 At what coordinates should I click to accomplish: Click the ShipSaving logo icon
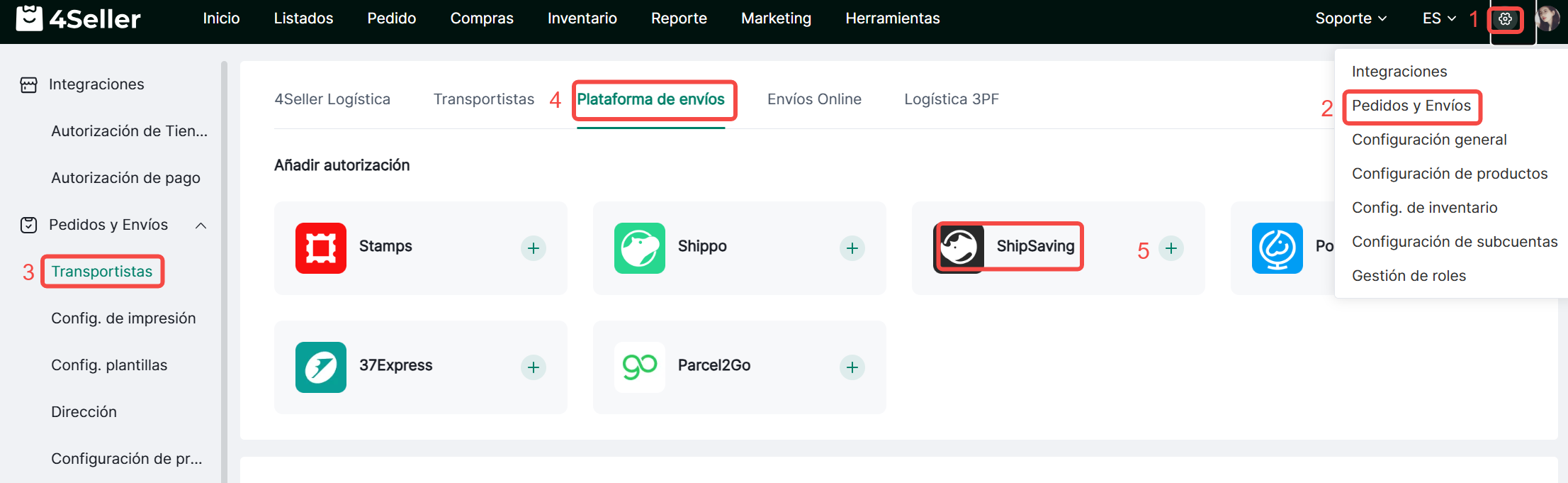[x=959, y=248]
